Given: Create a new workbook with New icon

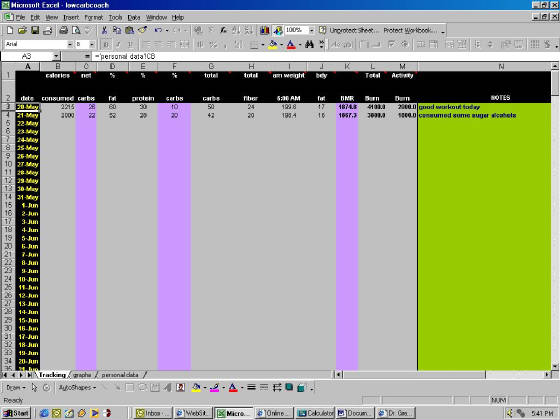Looking at the screenshot, I should [10, 31].
